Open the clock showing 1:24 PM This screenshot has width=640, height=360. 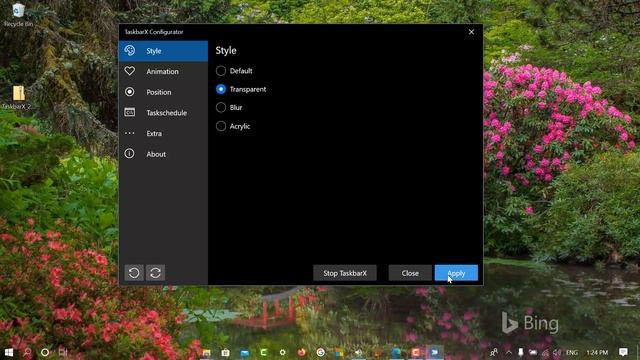click(597, 352)
